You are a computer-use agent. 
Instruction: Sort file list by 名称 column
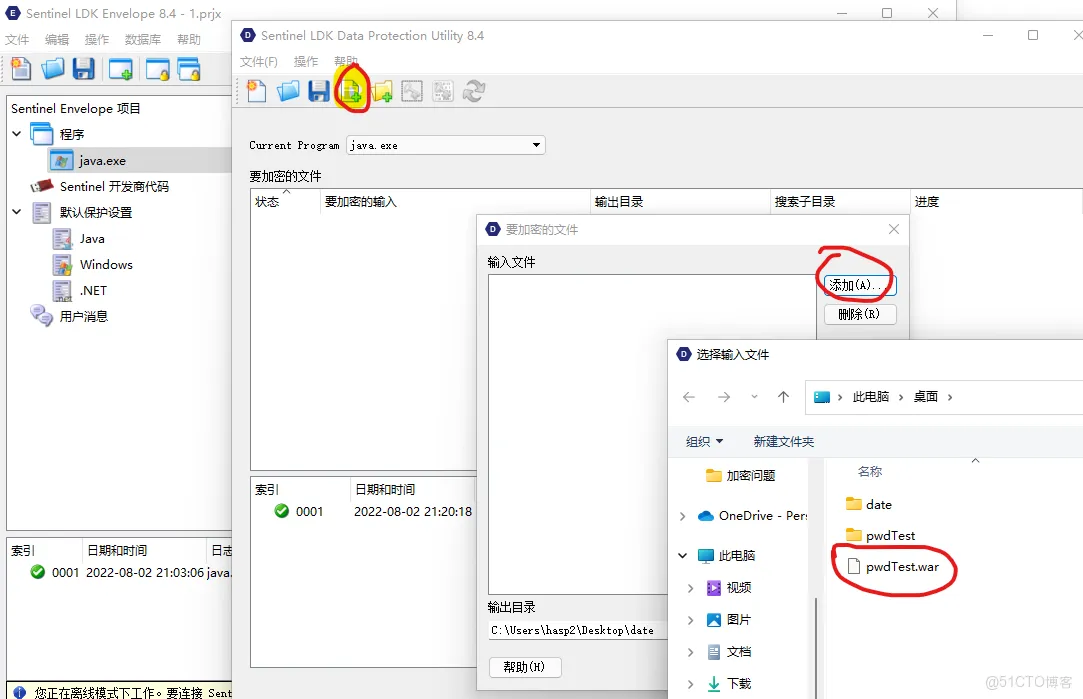pos(870,472)
